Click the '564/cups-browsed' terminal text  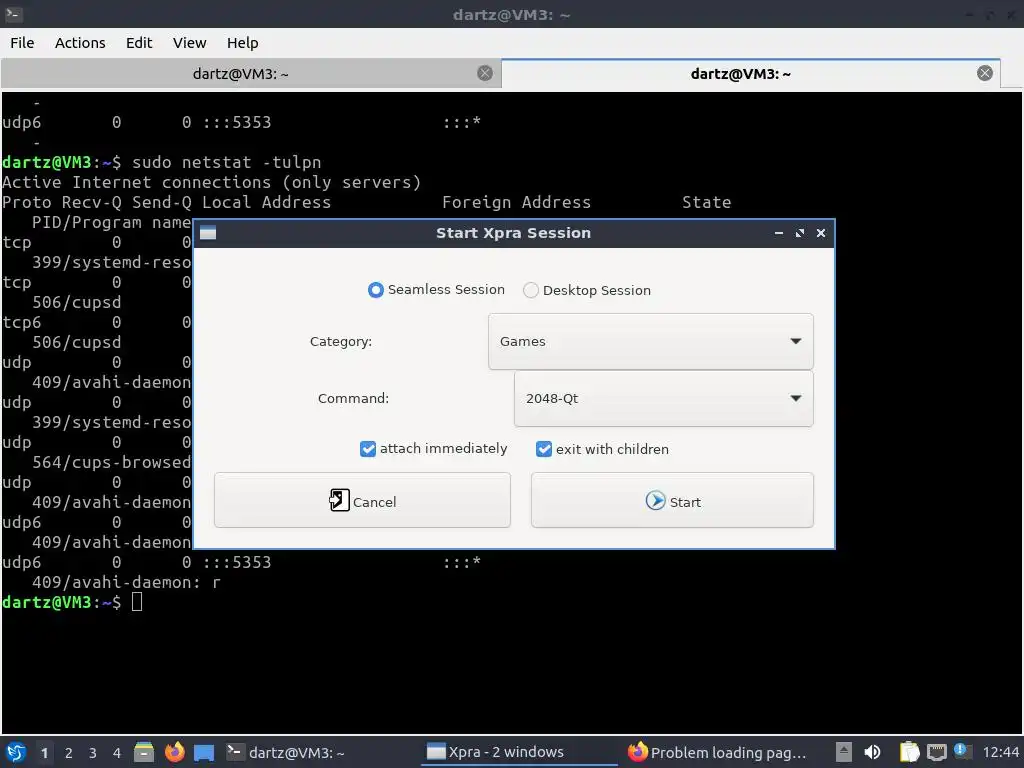[112, 462]
